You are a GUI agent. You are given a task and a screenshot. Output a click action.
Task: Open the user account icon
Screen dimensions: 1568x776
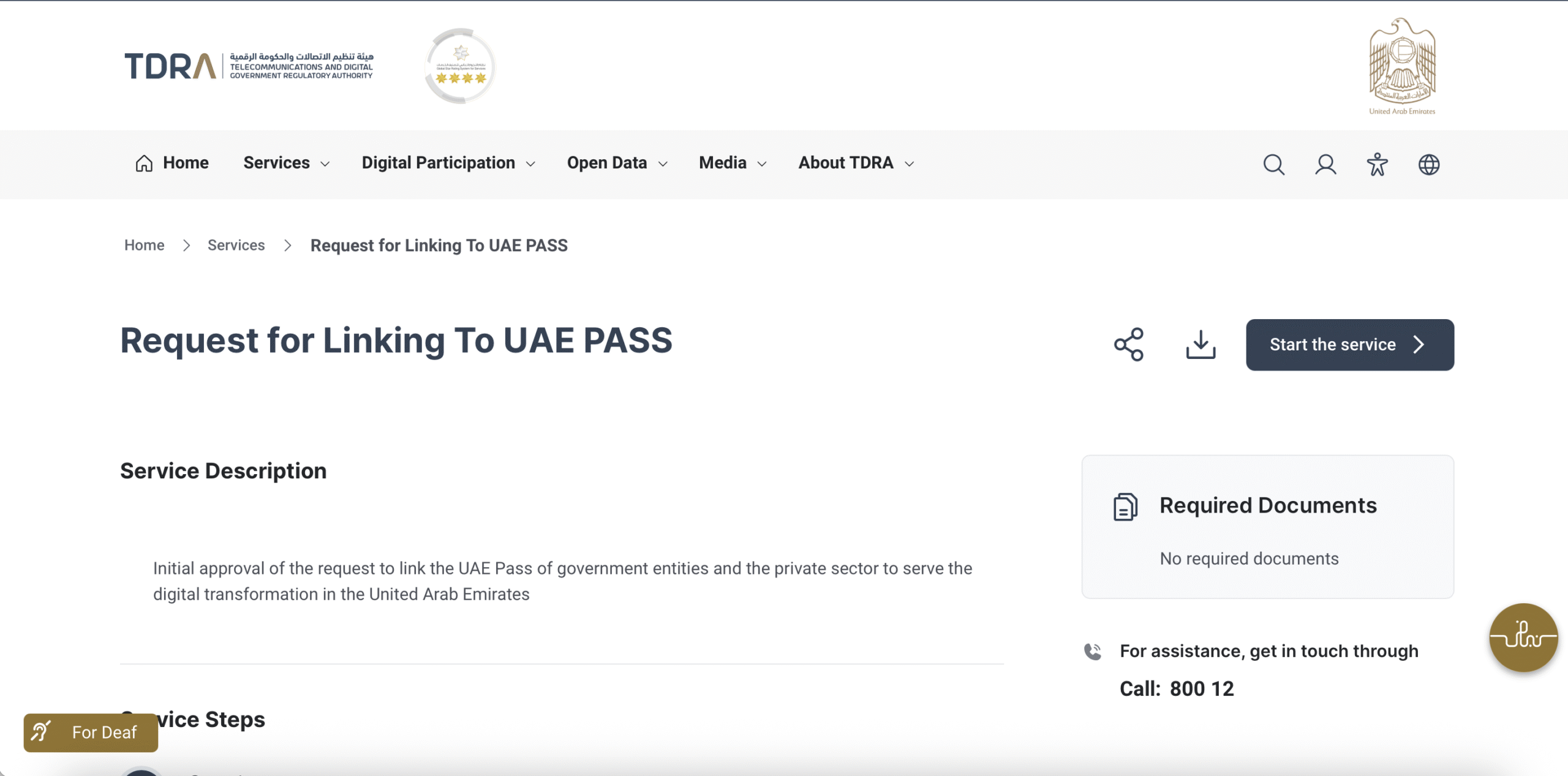pos(1325,164)
